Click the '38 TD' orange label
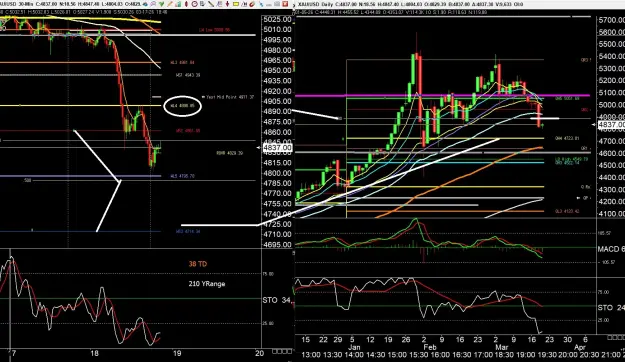The height and width of the screenshot is (362, 625). (198, 264)
